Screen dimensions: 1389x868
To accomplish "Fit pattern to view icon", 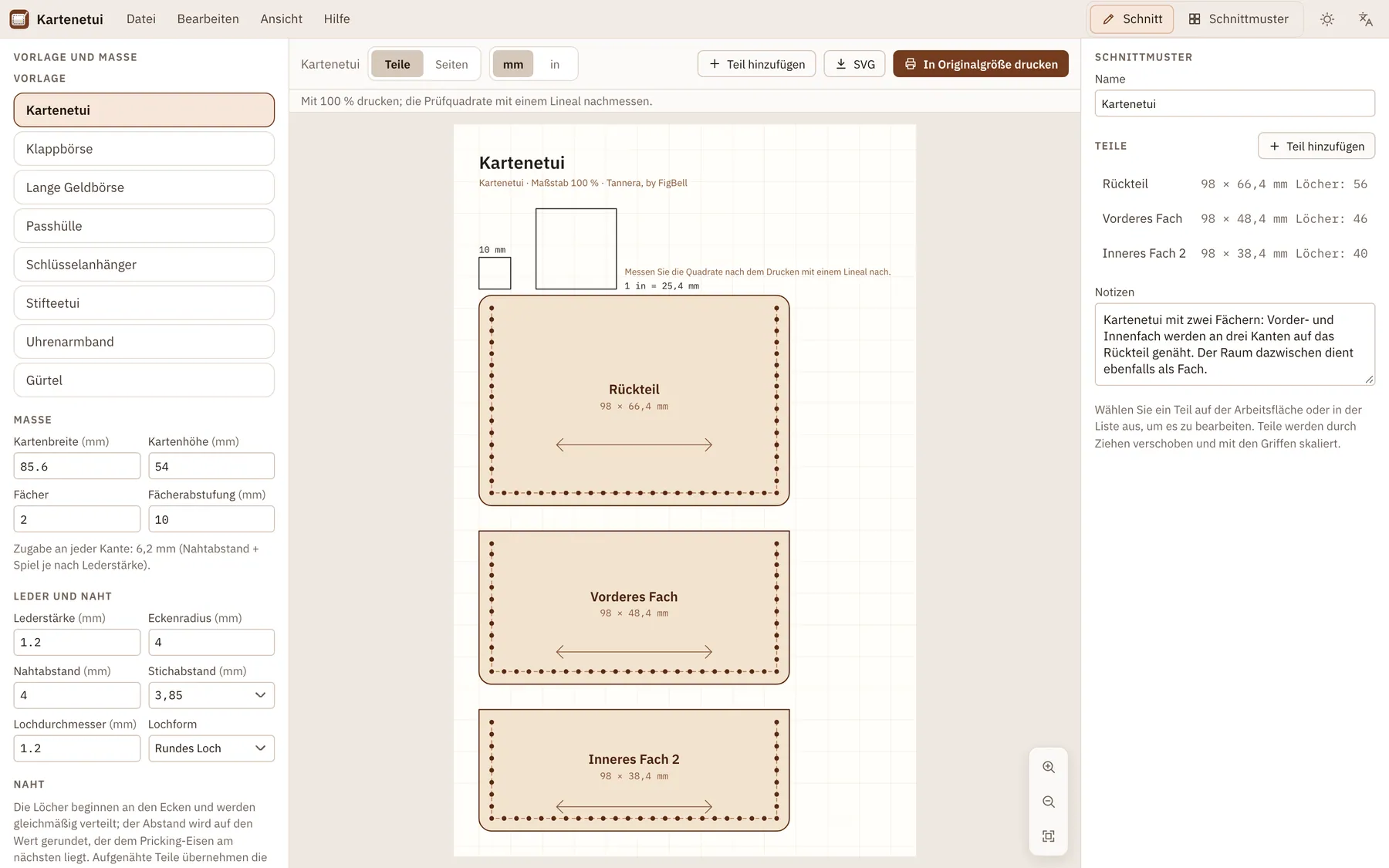I will [x=1048, y=836].
